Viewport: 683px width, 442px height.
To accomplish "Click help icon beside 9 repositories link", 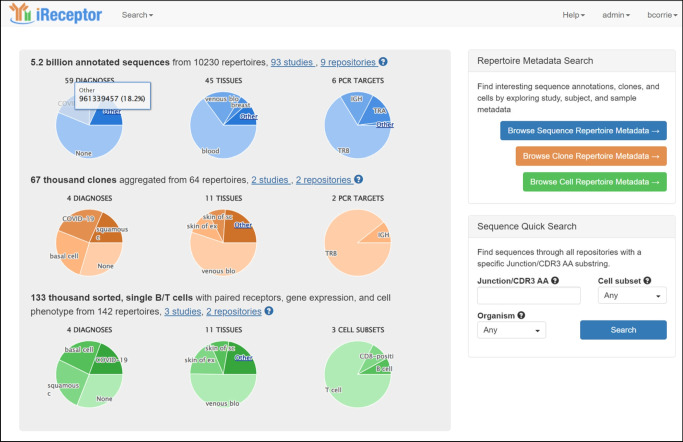I will click(x=383, y=62).
